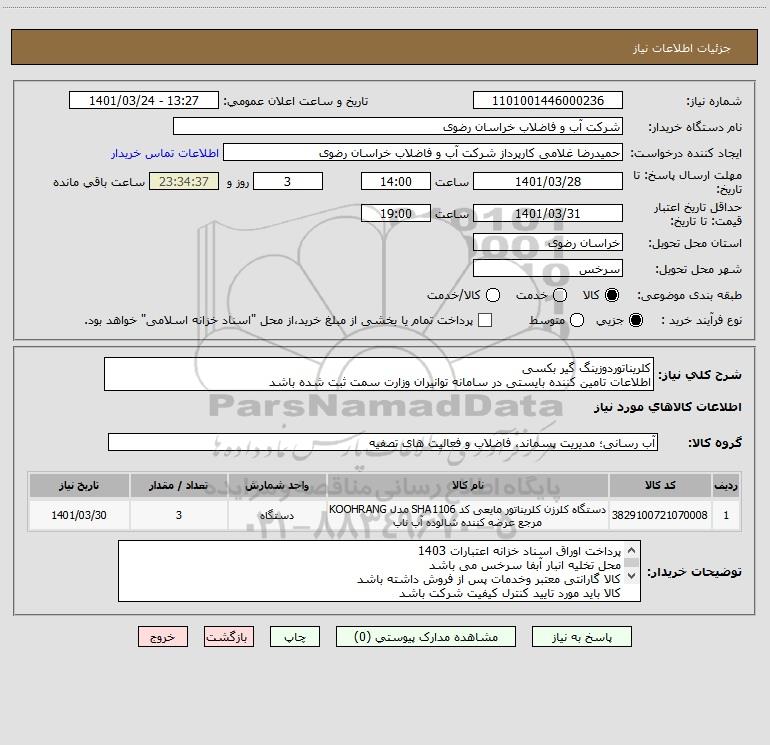Click the شماره نیاز field 1101001446000236
This screenshot has width=770, height=745.
(x=548, y=101)
